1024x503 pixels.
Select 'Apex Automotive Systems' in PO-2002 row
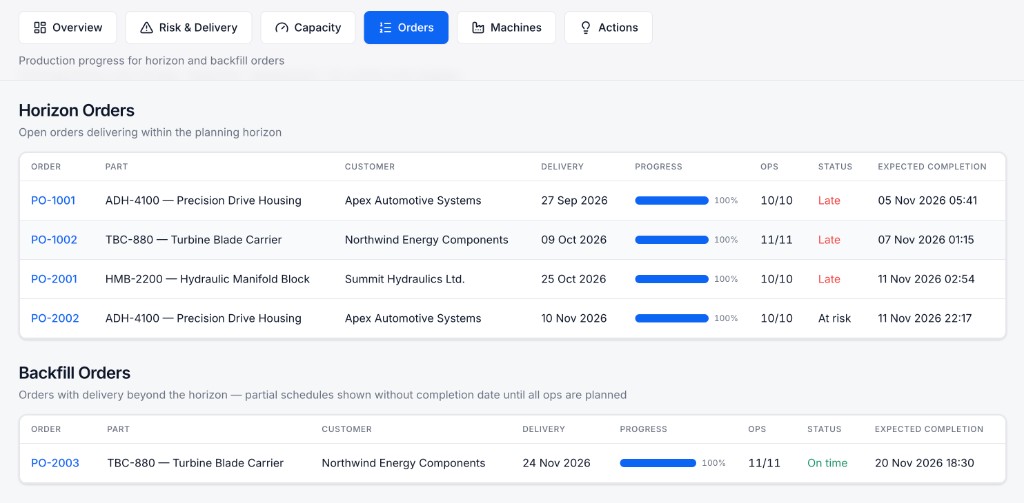(413, 318)
